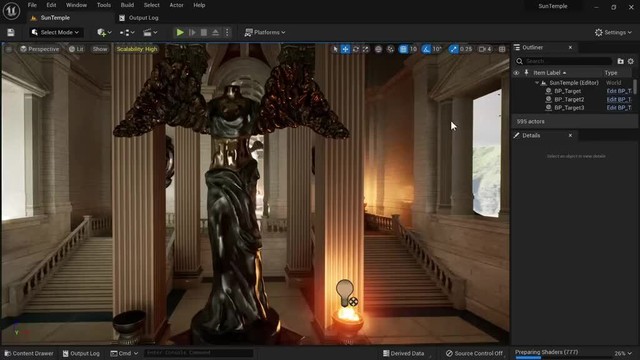
Task: Toggle world/local coordinate space globe icon
Action: [x=378, y=49]
